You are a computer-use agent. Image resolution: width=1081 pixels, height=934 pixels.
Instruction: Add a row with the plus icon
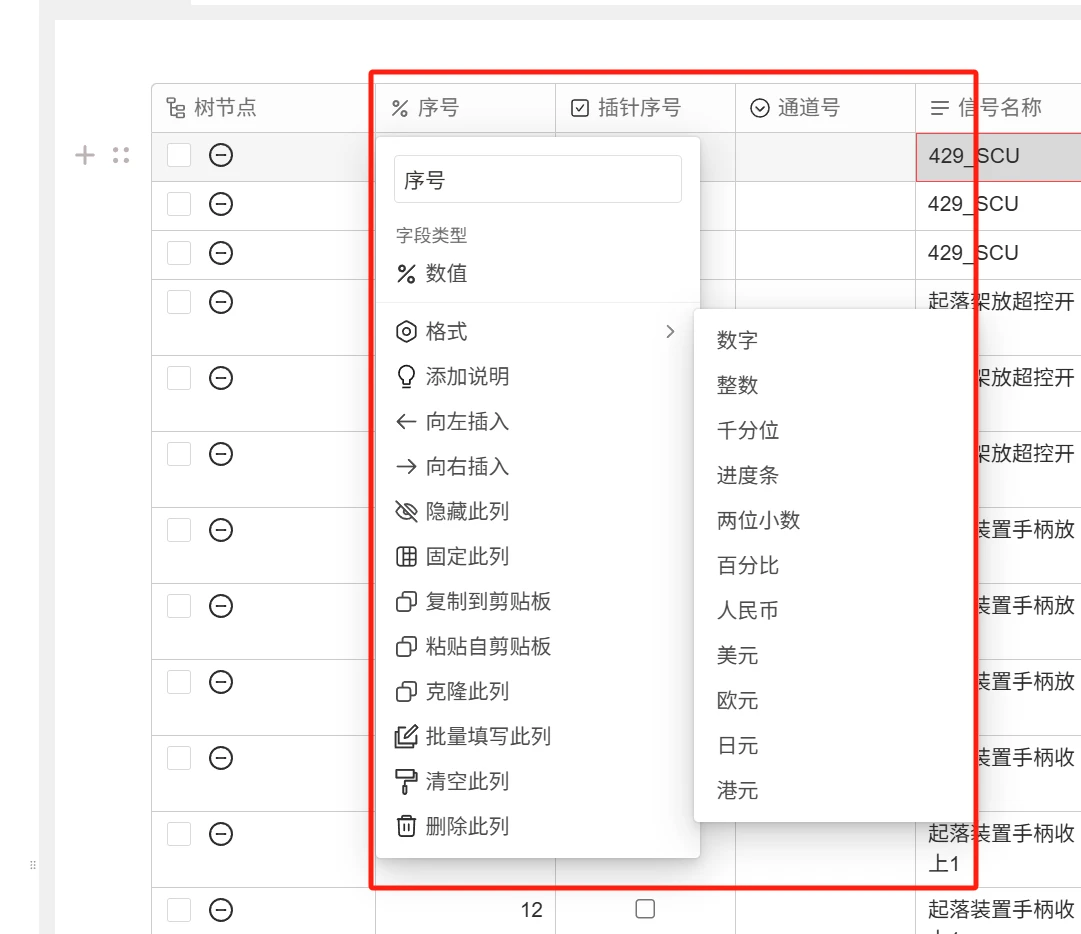pos(85,155)
